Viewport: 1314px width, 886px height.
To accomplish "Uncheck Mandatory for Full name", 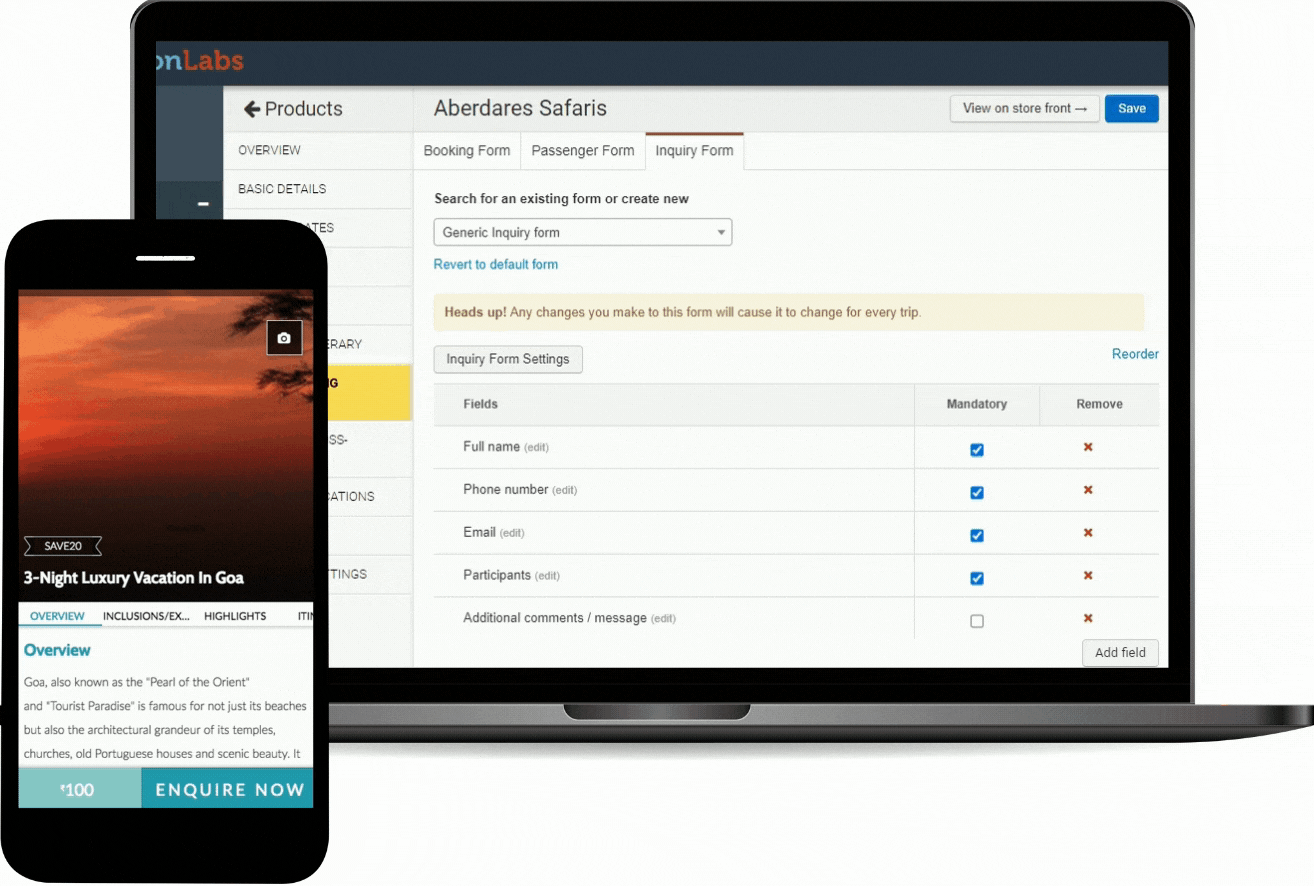I will (x=977, y=450).
